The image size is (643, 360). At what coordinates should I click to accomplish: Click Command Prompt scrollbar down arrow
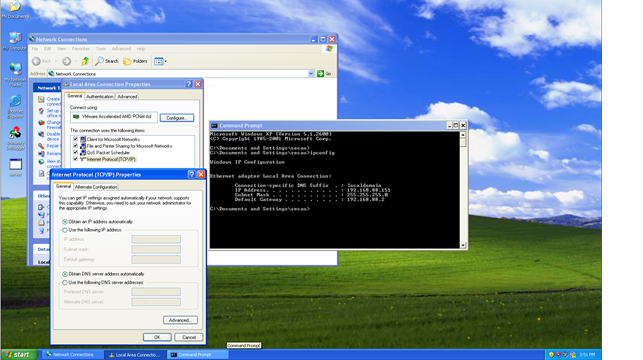tap(463, 245)
